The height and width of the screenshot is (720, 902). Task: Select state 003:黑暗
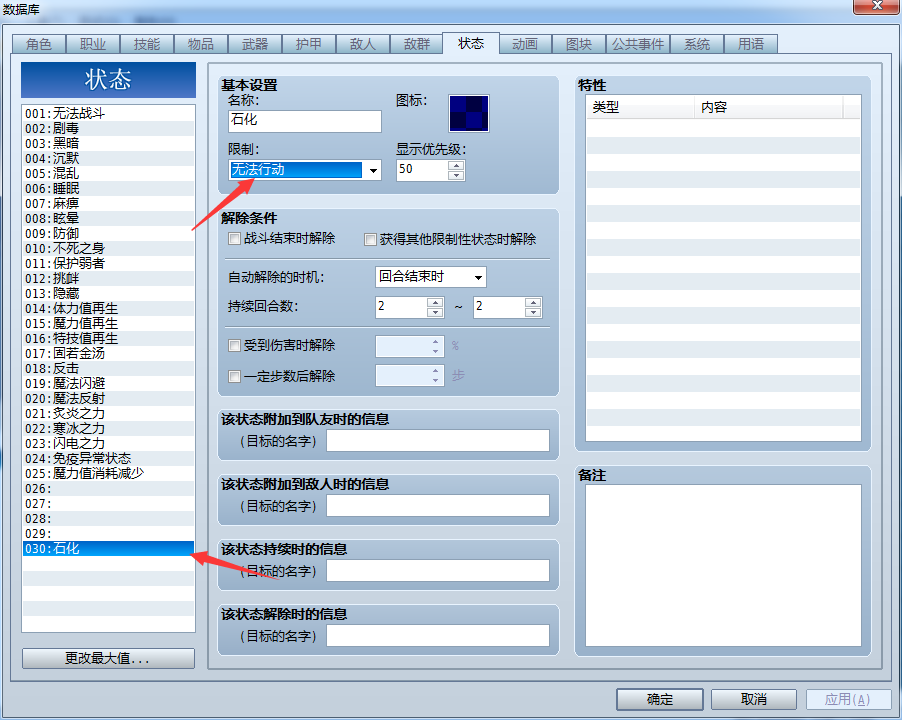(x=108, y=143)
